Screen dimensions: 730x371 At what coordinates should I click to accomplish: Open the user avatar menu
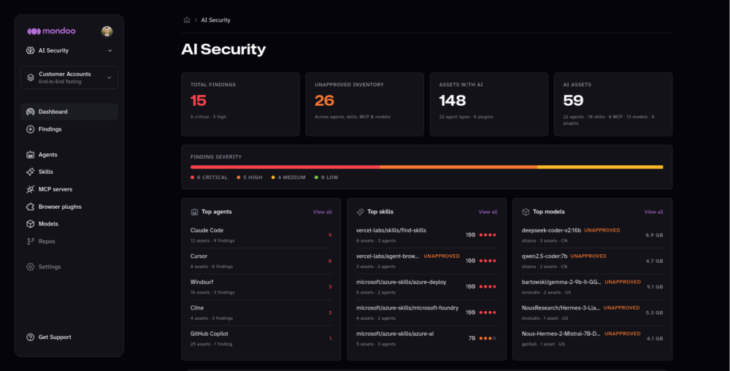point(107,31)
